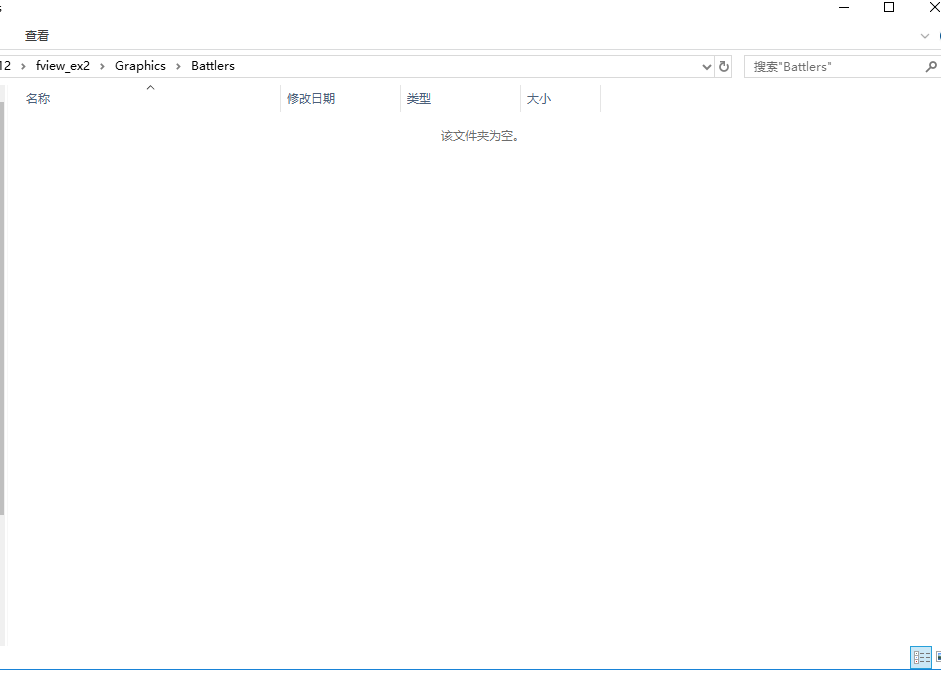Navigate to fview_ex2 folder in breadcrumb
This screenshot has width=941, height=679.
click(x=62, y=66)
